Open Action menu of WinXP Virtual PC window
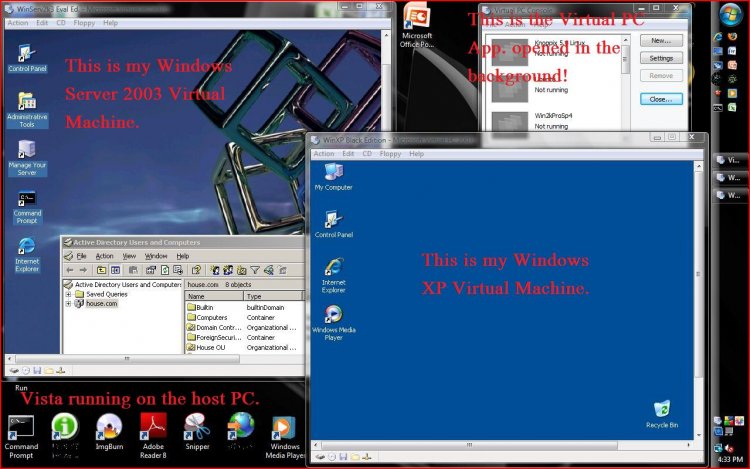 point(324,154)
